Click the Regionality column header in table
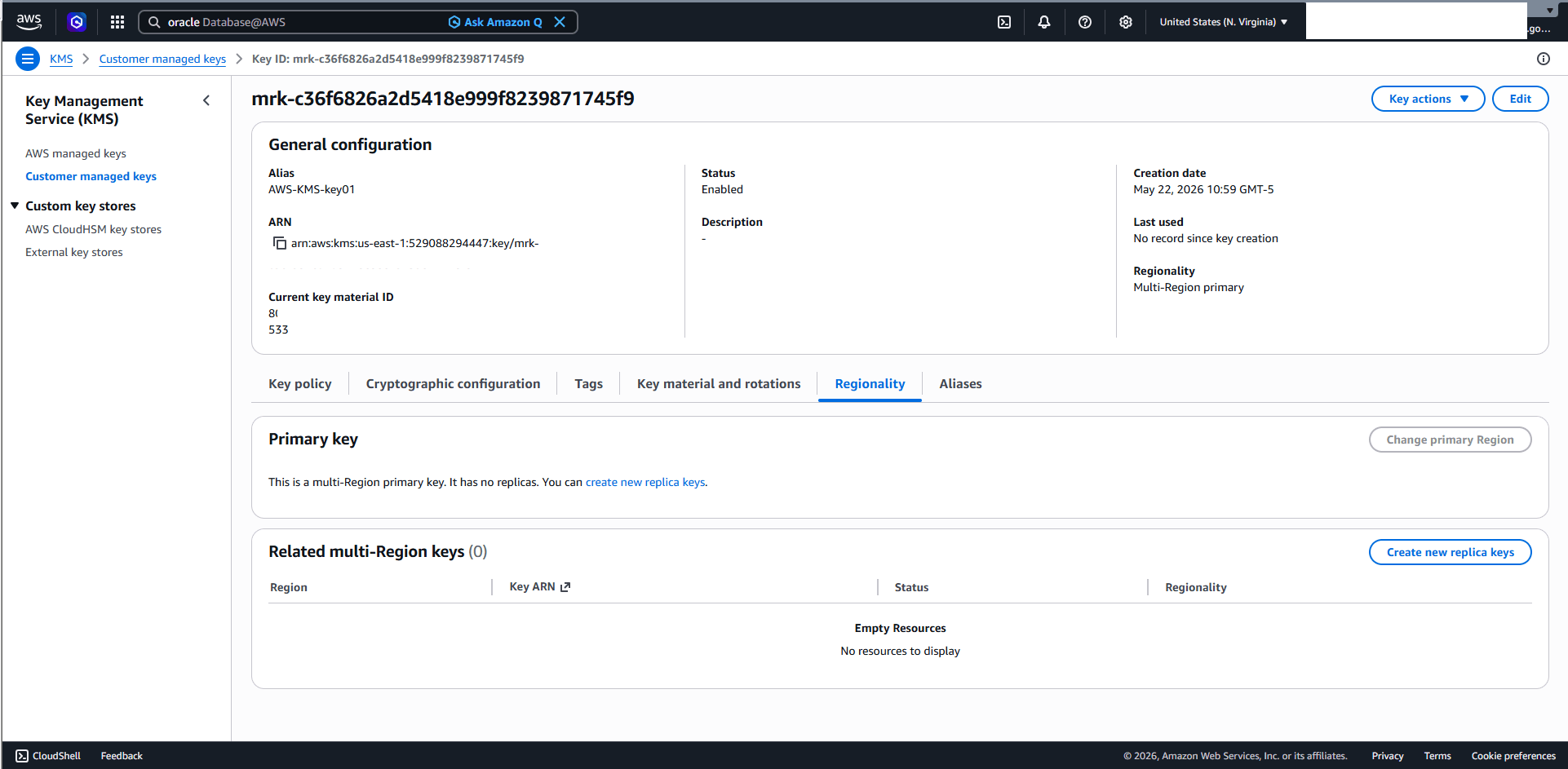This screenshot has width=1568, height=769. click(1195, 587)
